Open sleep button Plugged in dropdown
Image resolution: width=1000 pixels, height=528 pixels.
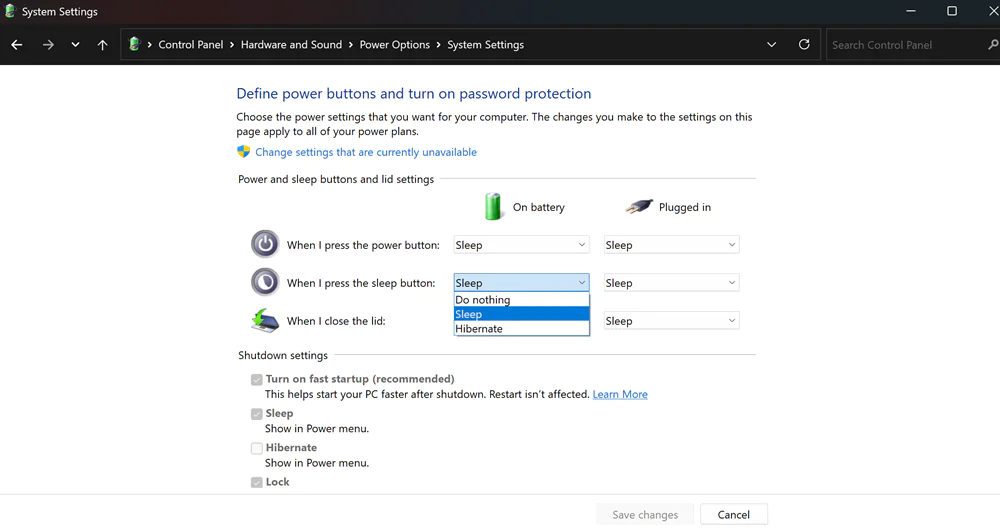click(x=672, y=282)
